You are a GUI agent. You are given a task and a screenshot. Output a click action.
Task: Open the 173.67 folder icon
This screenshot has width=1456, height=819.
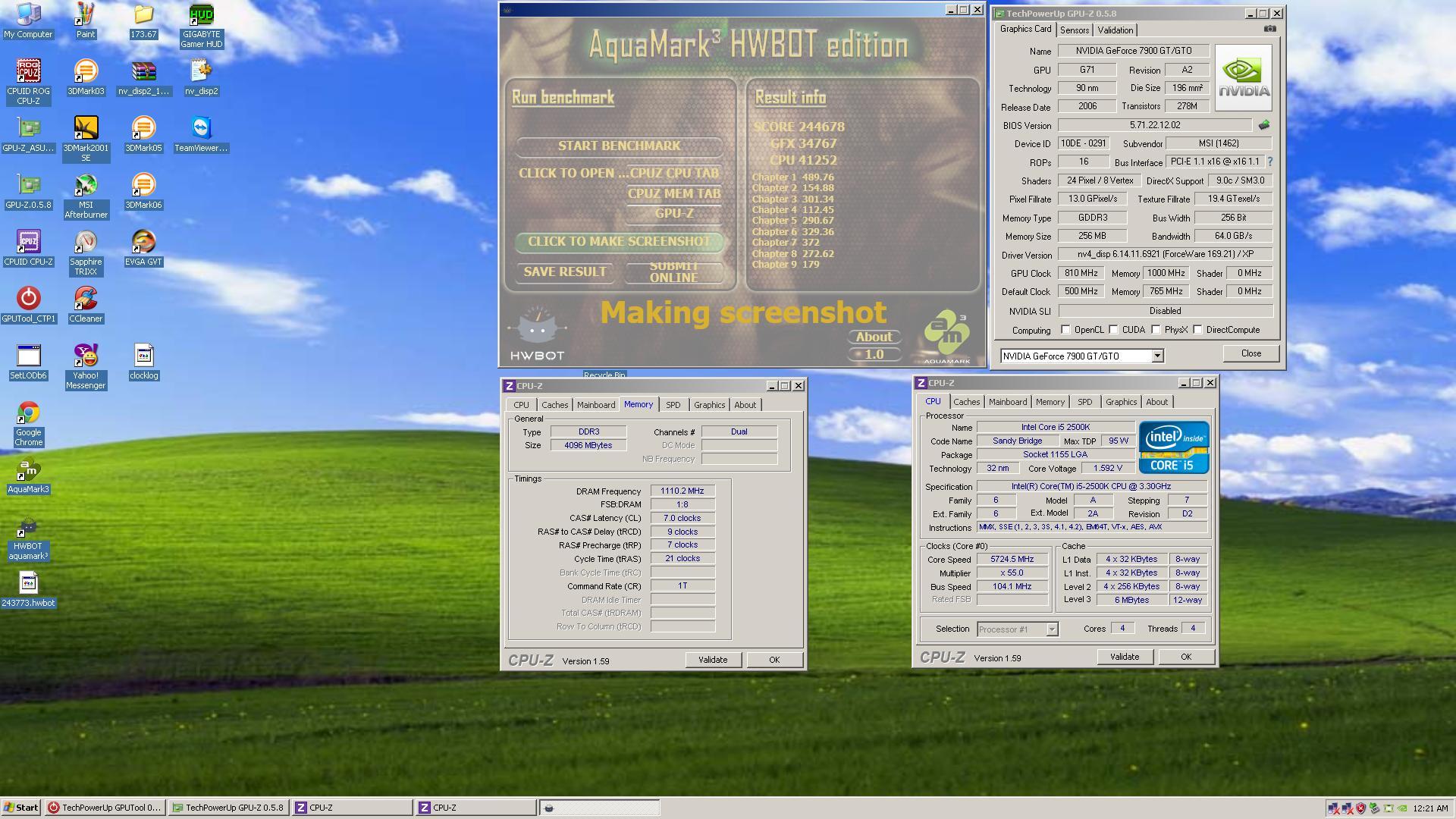pyautogui.click(x=143, y=20)
